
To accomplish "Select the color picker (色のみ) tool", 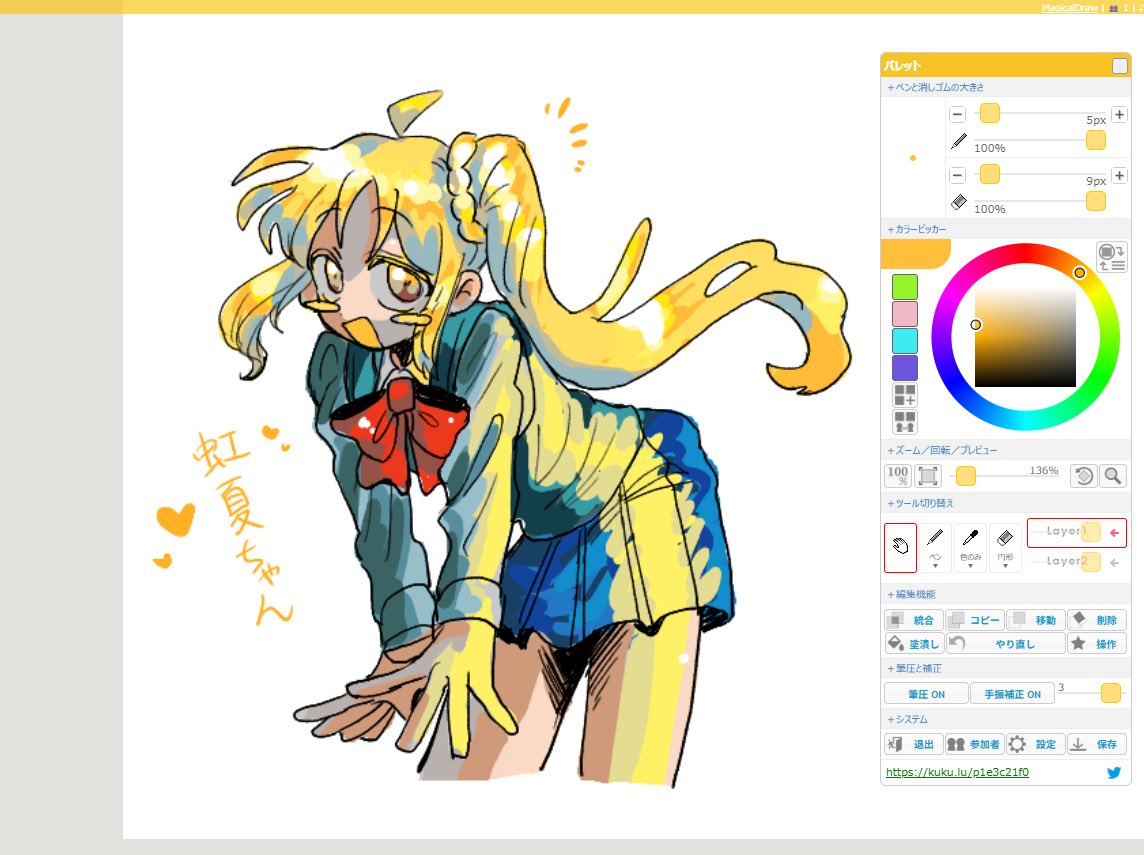I will tap(970, 538).
